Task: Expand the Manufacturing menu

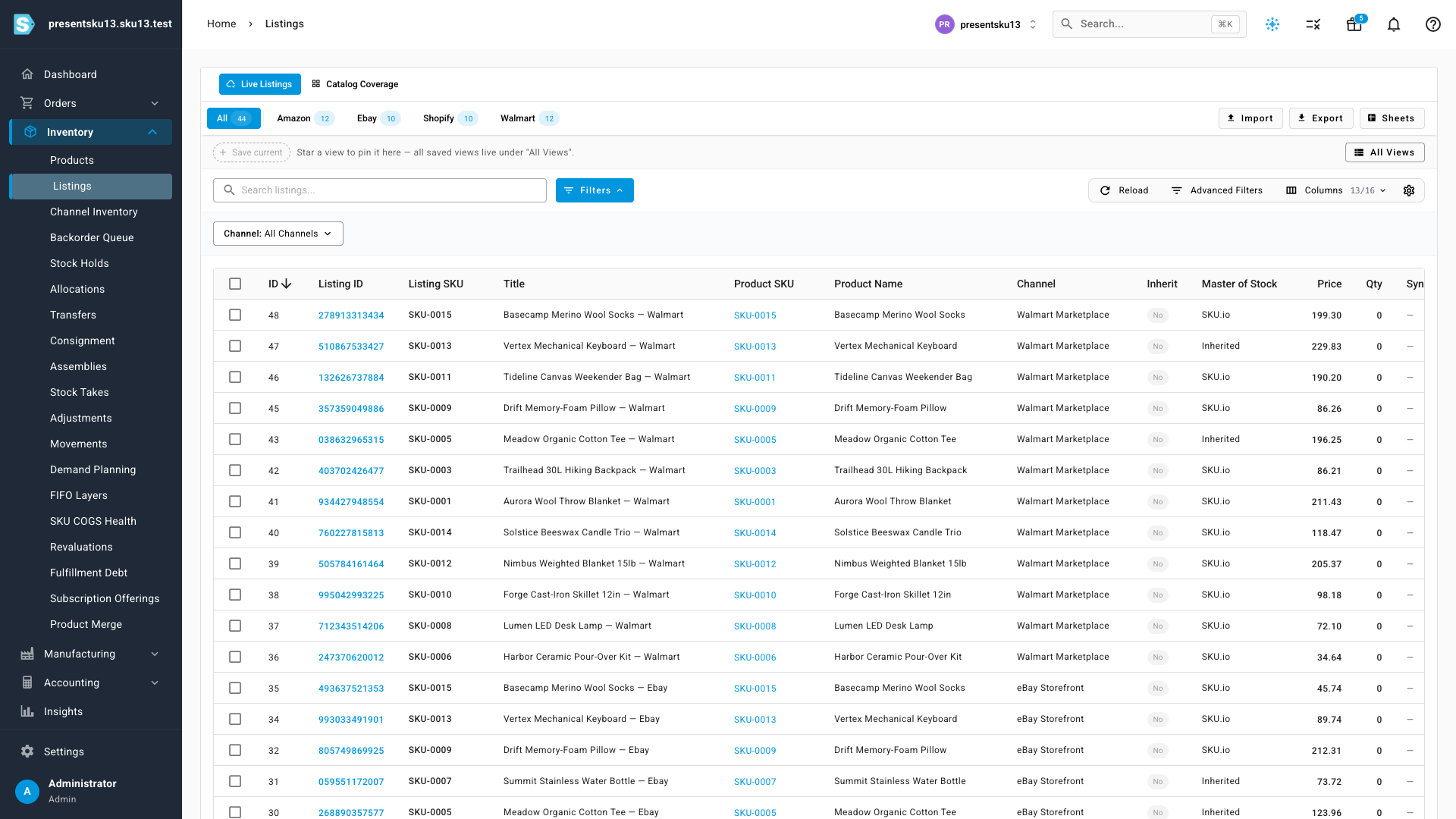Action: click(155, 654)
